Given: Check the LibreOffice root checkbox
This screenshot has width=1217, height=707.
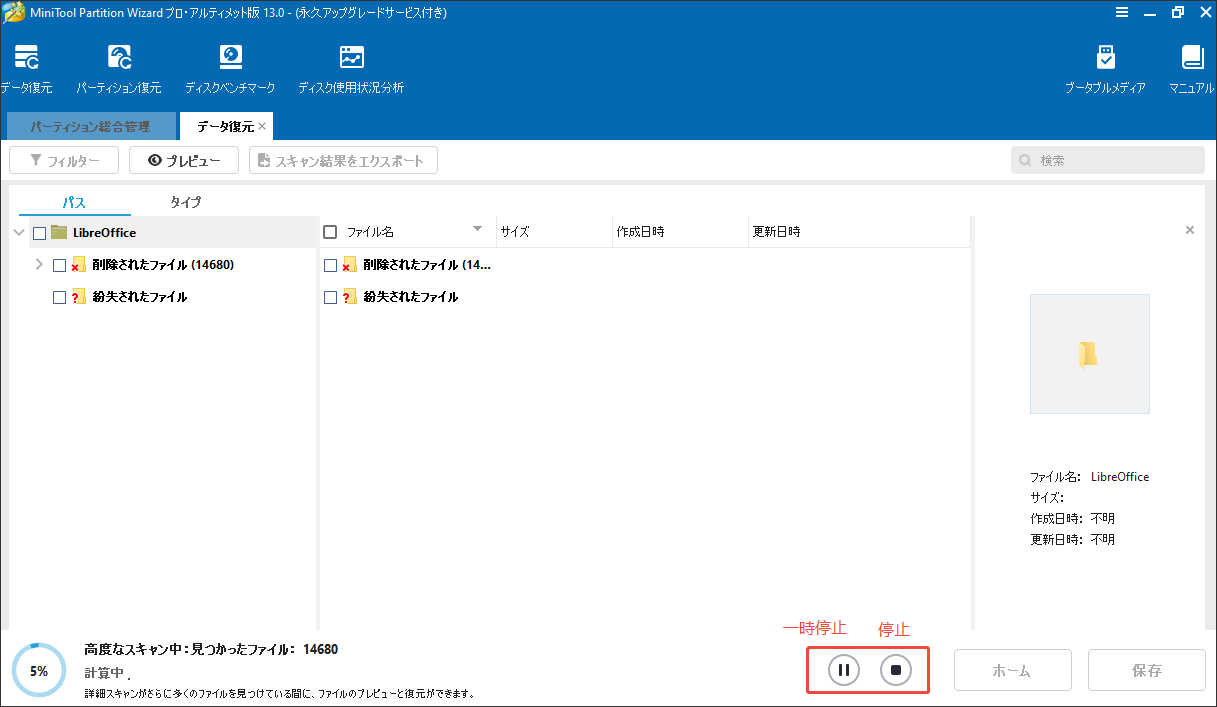Looking at the screenshot, I should pos(39,233).
